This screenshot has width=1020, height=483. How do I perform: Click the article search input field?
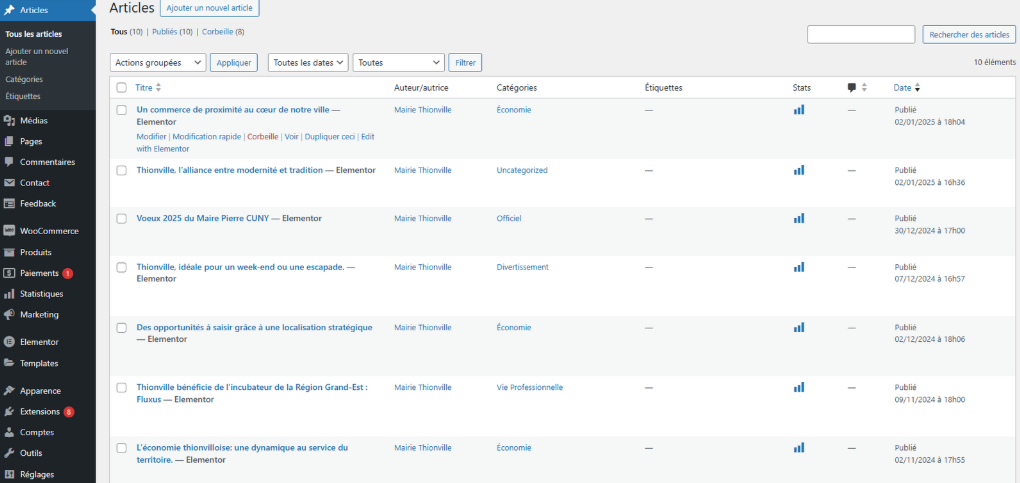pos(861,35)
